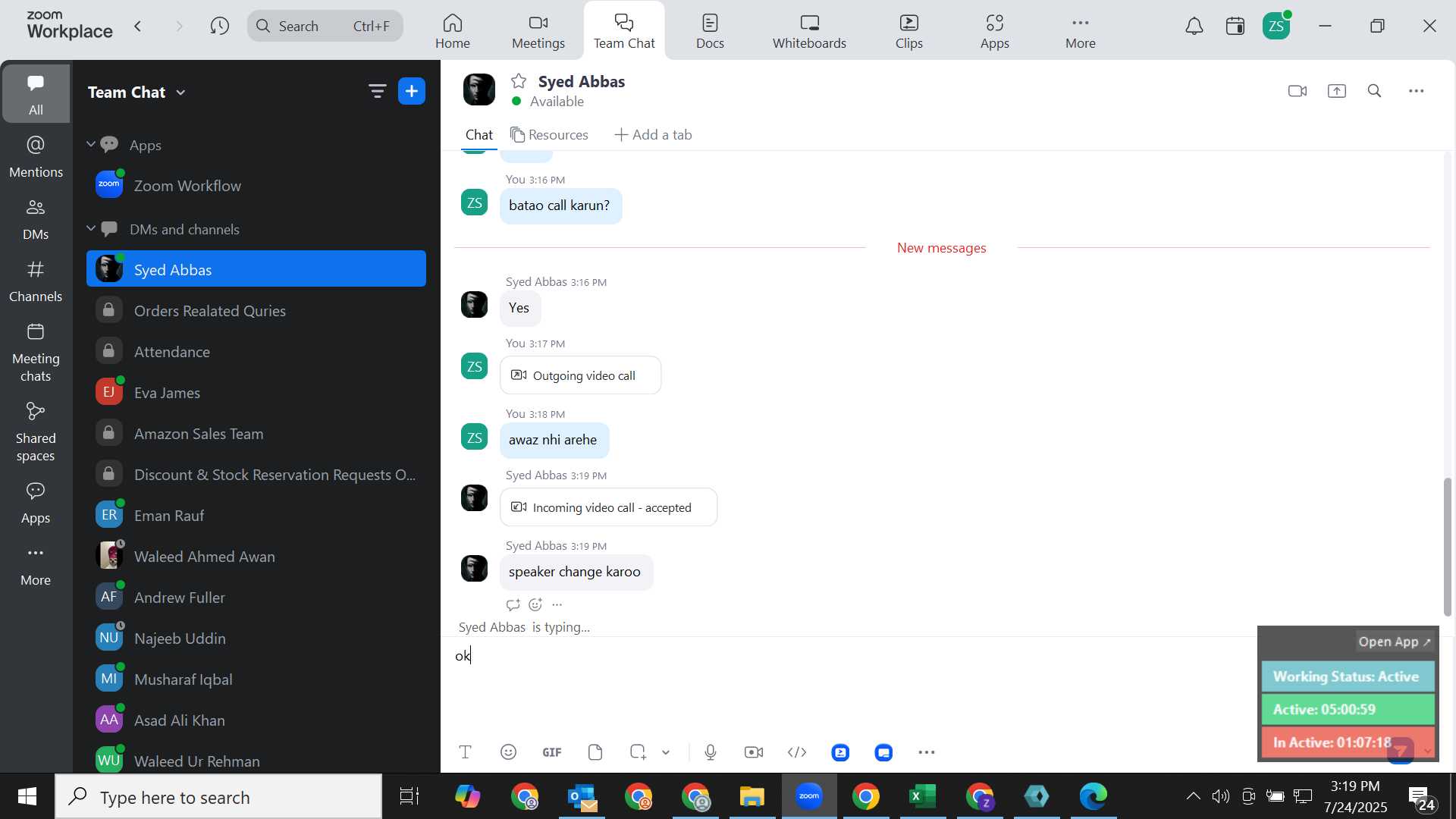Switch to the Resources tab
Viewport: 1456px width, 819px height.
[549, 135]
